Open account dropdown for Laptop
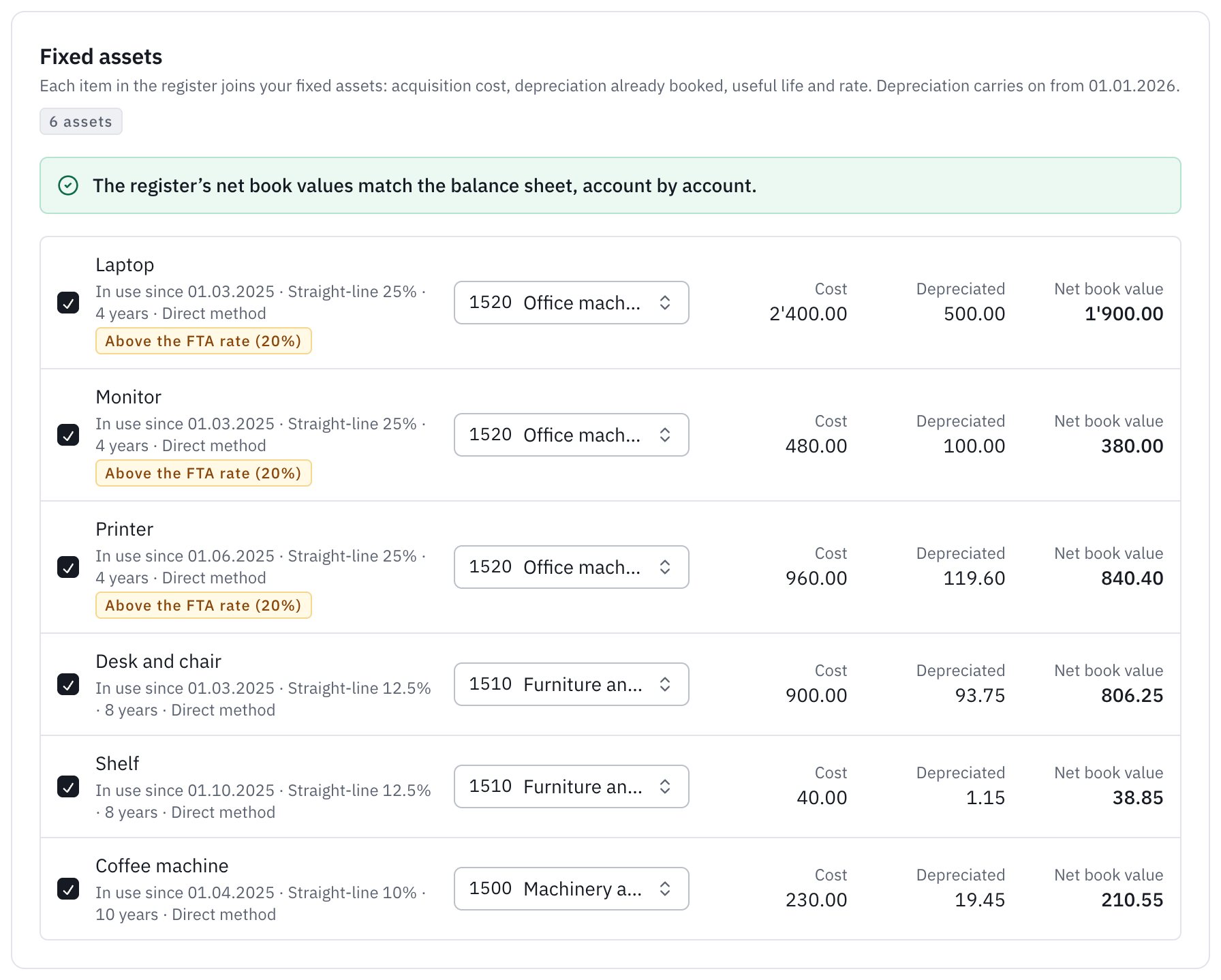This screenshot has height=980, width=1221. (571, 303)
